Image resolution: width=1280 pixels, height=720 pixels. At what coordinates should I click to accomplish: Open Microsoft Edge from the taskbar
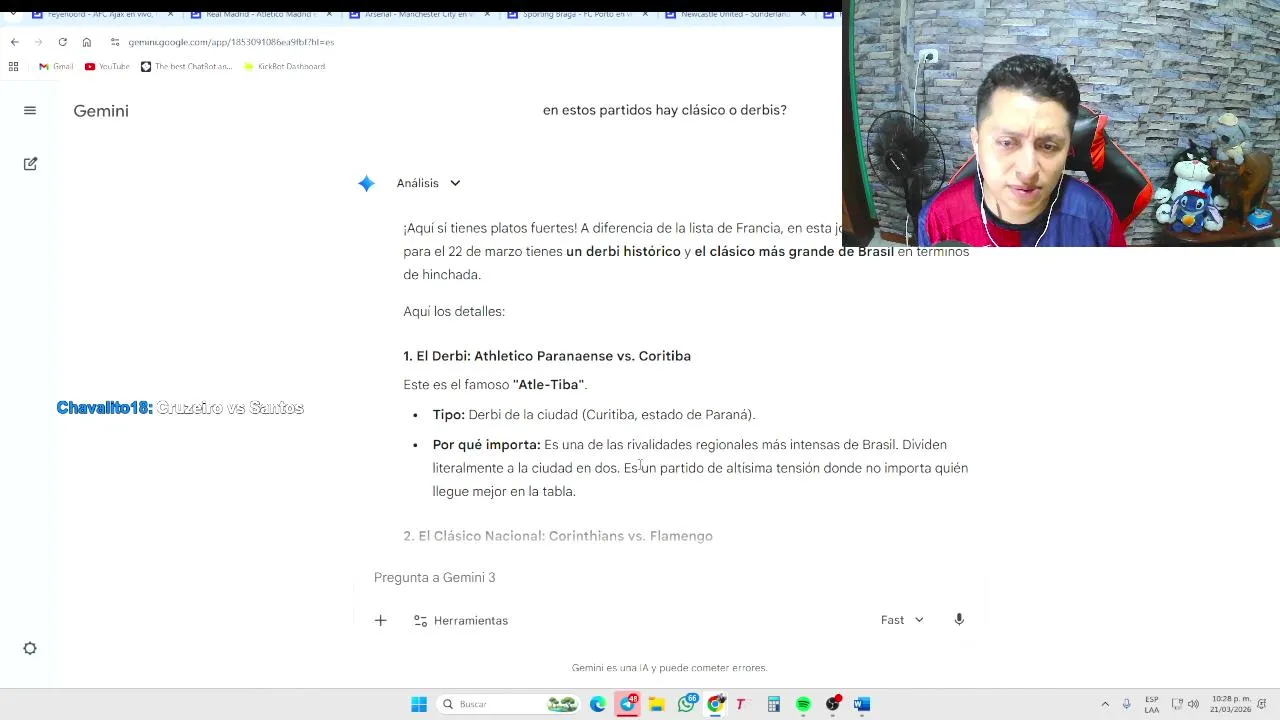click(598, 704)
